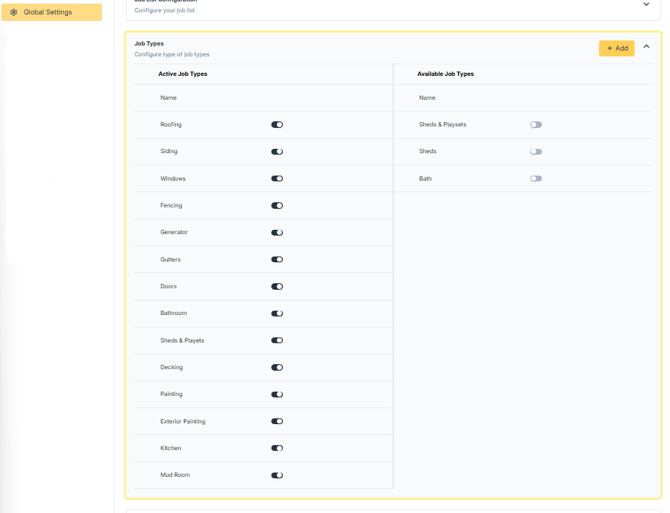Screen dimensions: 670x513
Task: Turn off the Siding toggle
Action: click(x=277, y=152)
